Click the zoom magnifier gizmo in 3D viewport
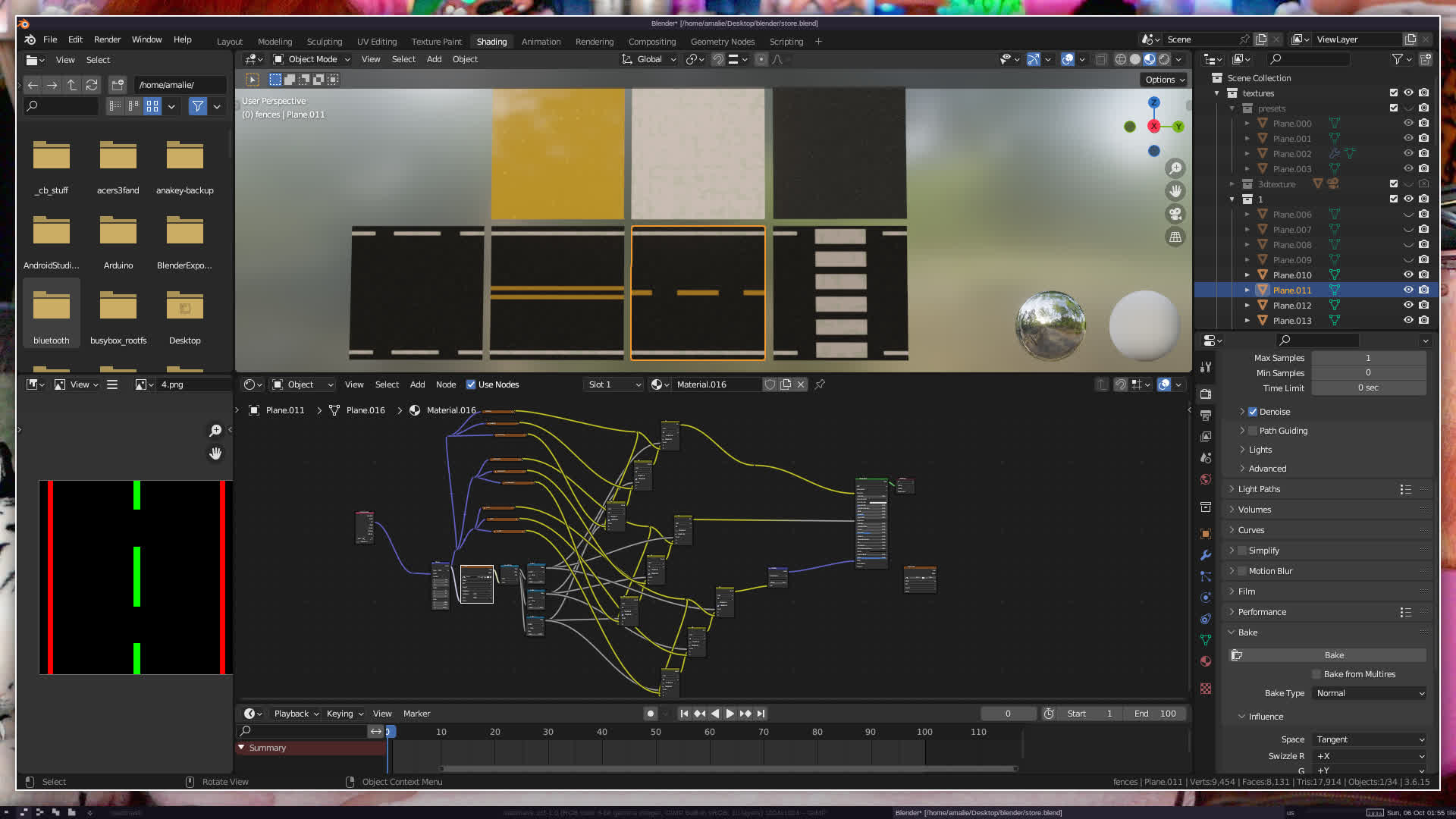 (x=1175, y=168)
